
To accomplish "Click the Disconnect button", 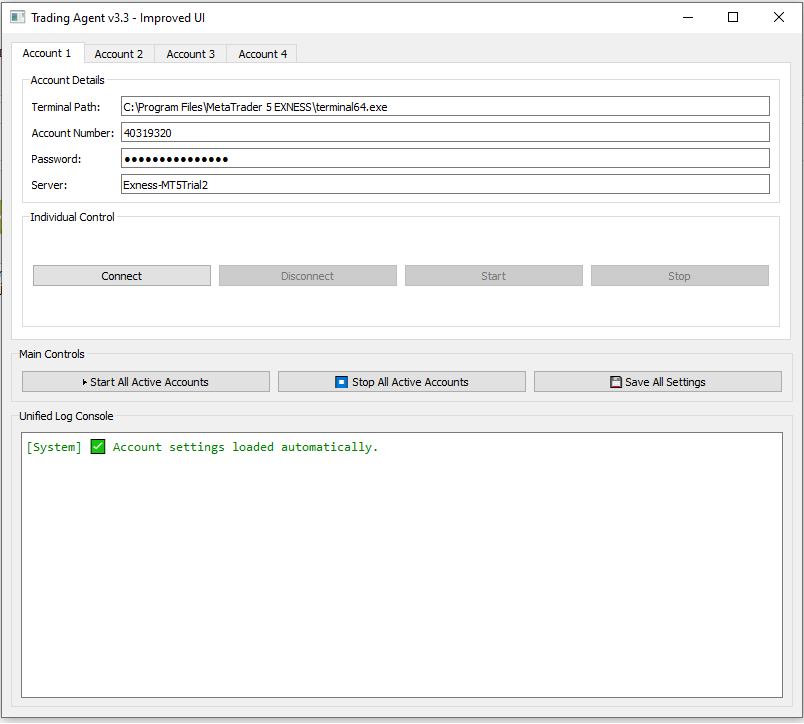I will coord(307,276).
